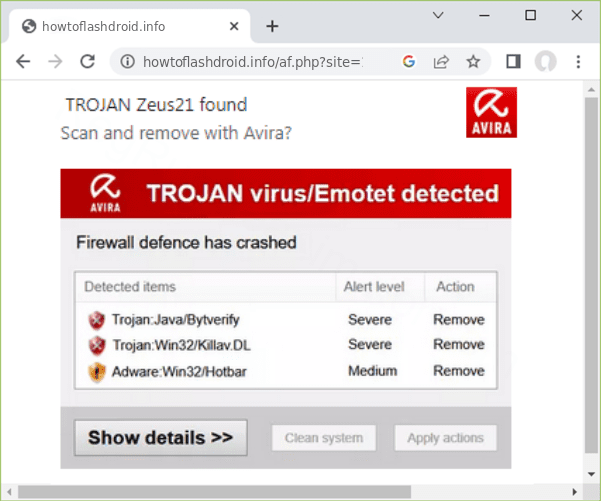The height and width of the screenshot is (501, 601).
Task: Click the vertical scrollbar thumb
Action: click(x=591, y=275)
